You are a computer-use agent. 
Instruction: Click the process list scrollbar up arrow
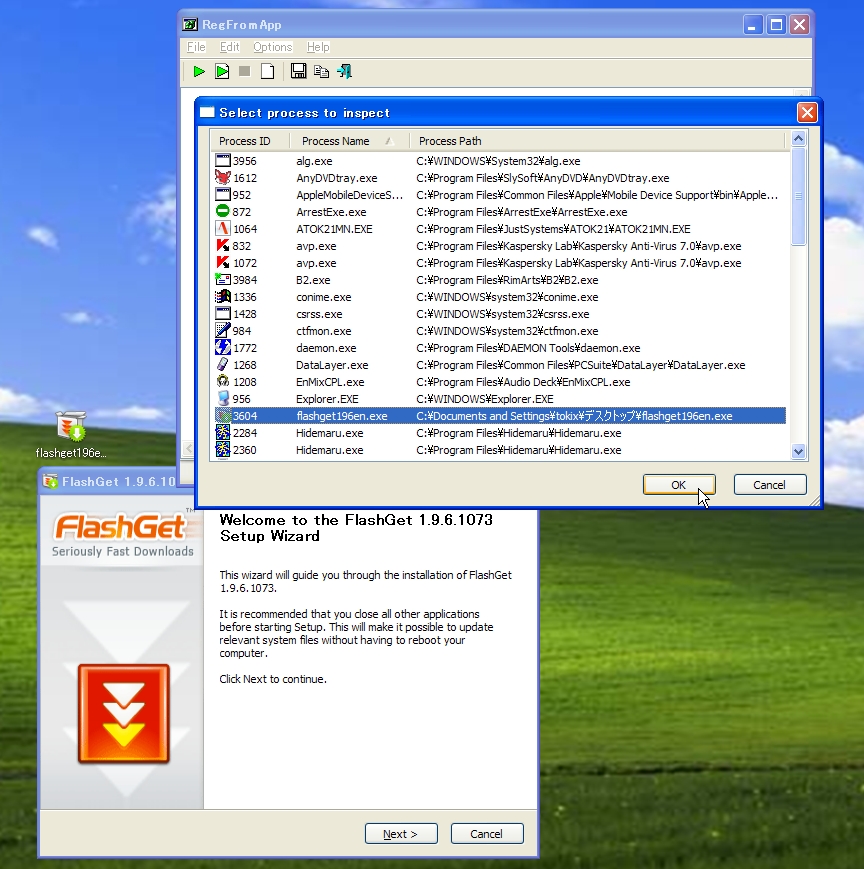click(799, 139)
